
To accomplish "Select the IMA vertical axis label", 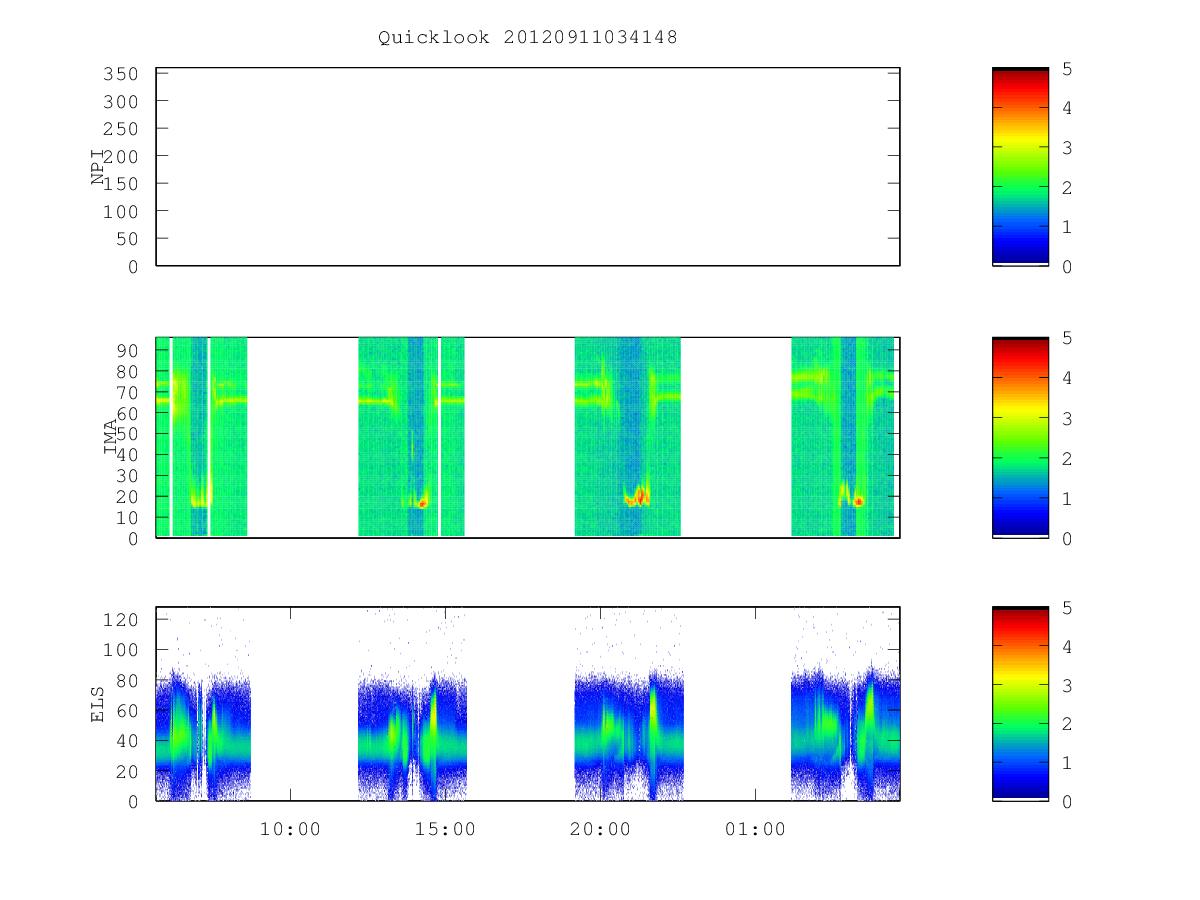I will [109, 437].
